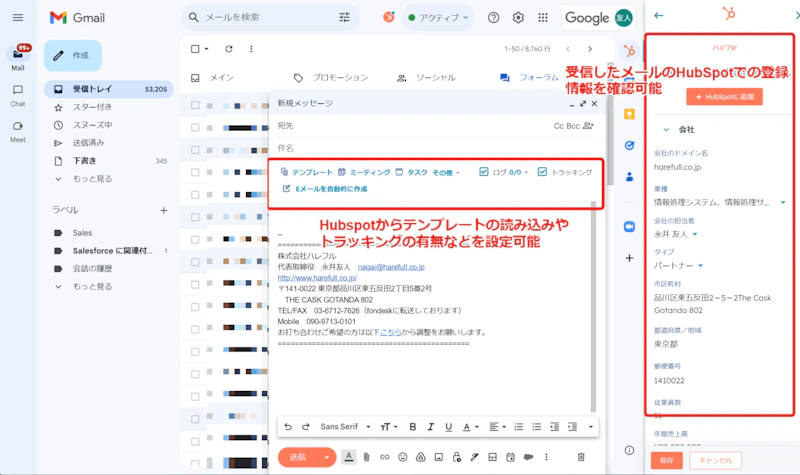The image size is (800, 475).
Task: Go back in HubSpot sidebar
Action: coord(659,15)
